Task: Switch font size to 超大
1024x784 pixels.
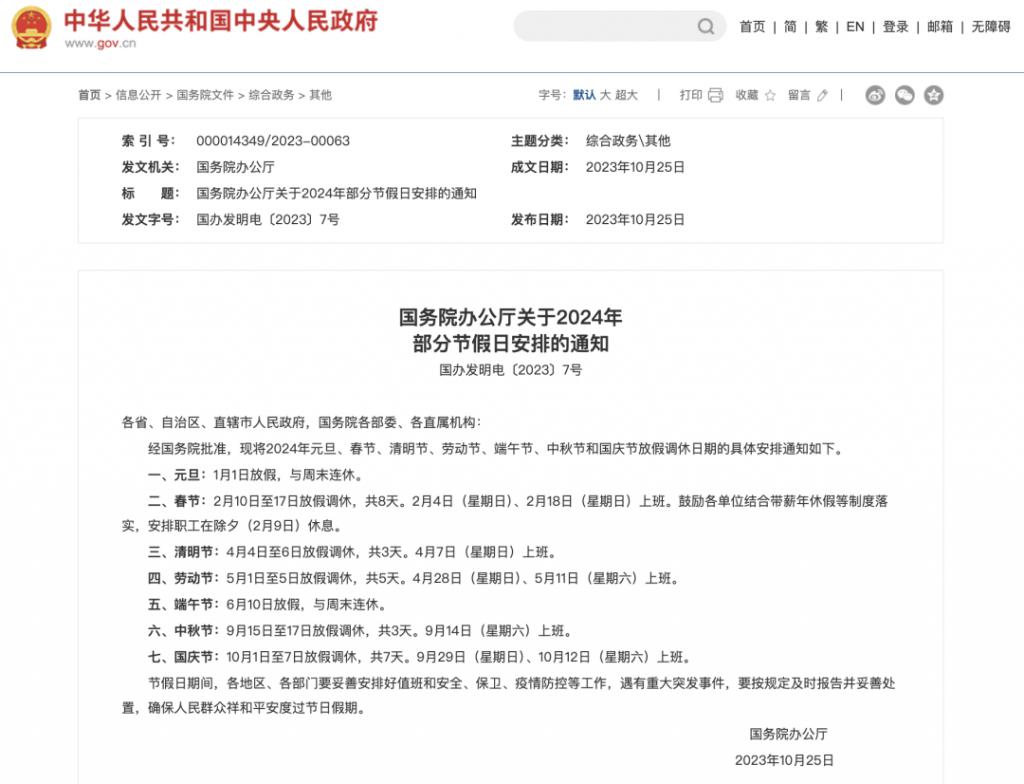Action: click(x=626, y=95)
